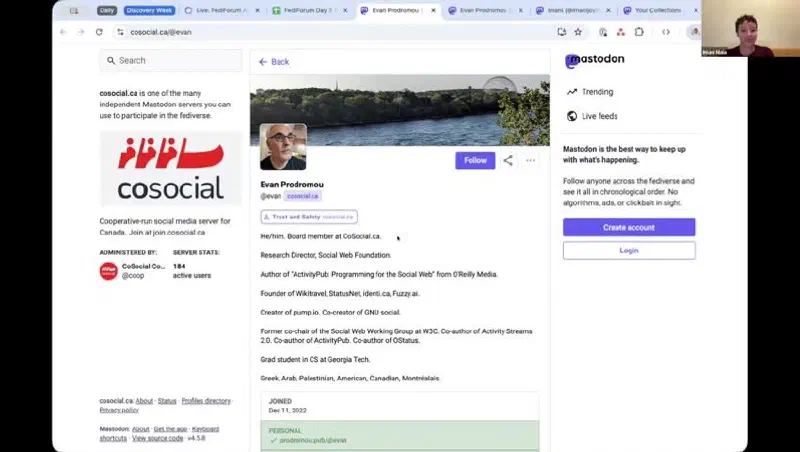Go back using the Back arrow
This screenshot has width=800, height=452.
coord(274,62)
